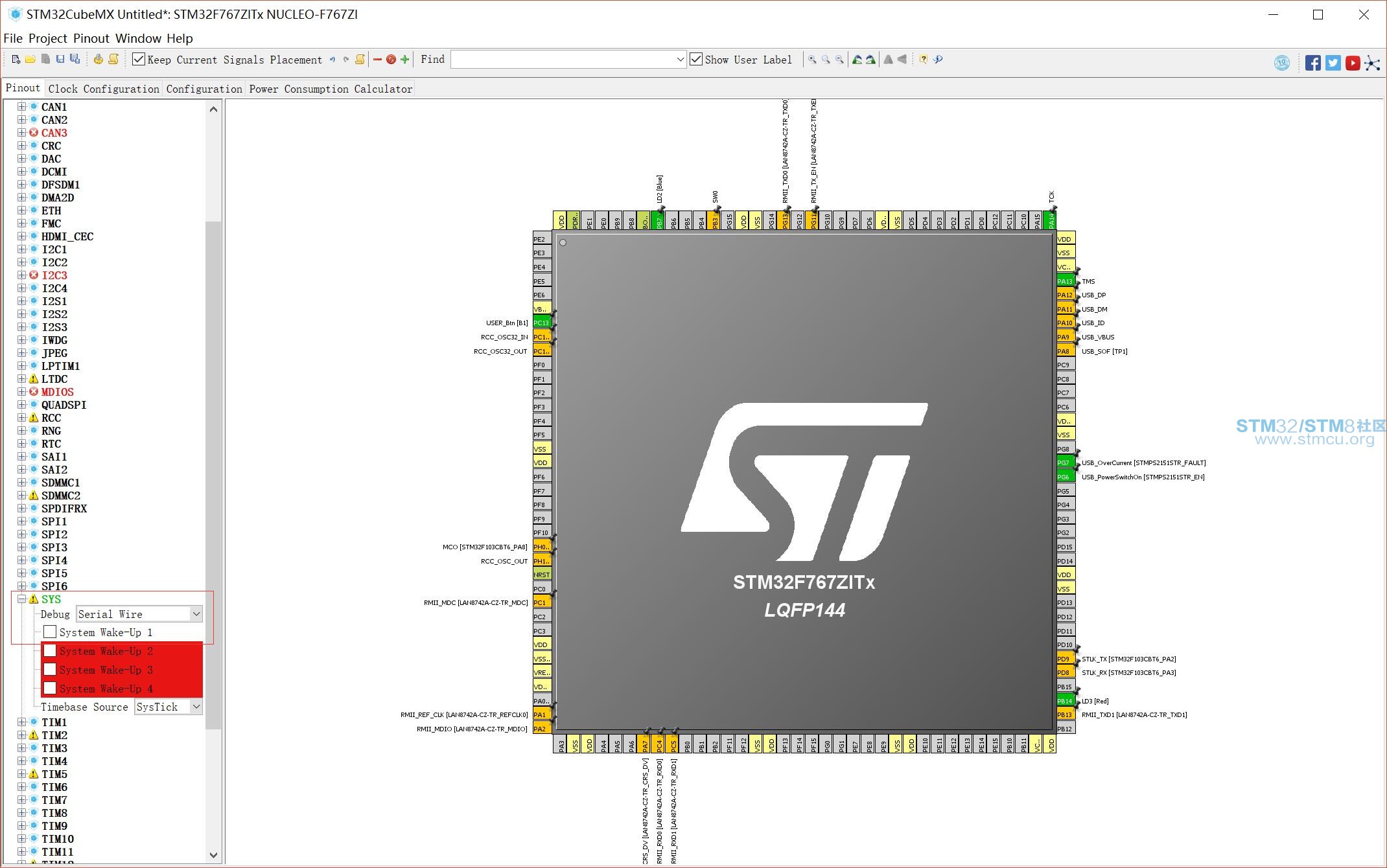
Task: Expand the ETH tree node
Action: pyautogui.click(x=22, y=211)
